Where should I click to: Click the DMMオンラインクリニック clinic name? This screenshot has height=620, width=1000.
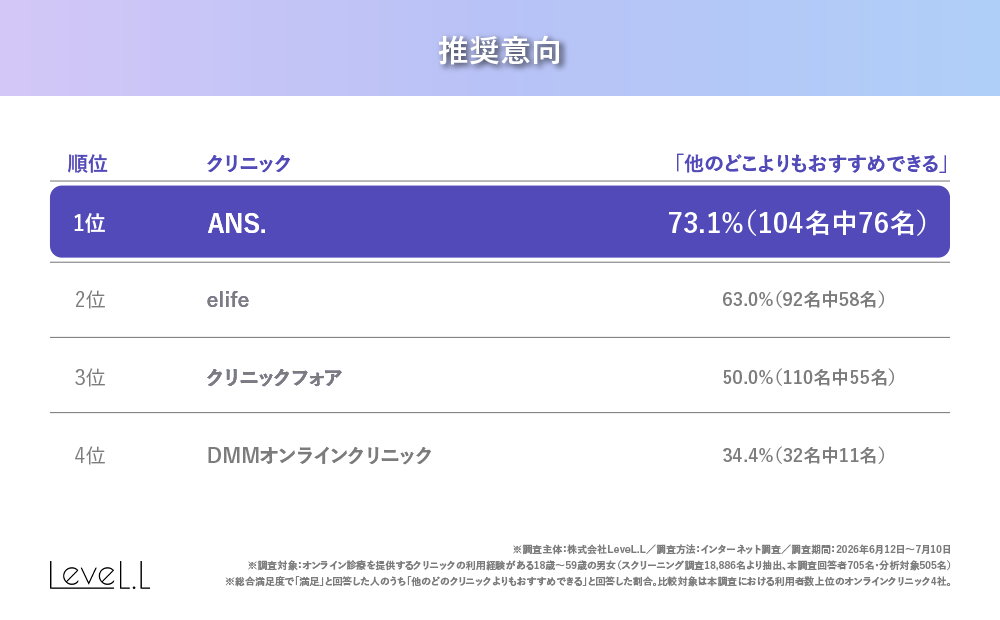pos(320,455)
